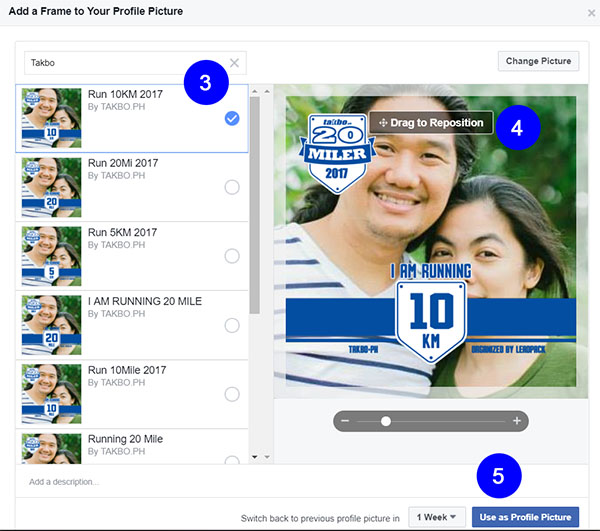Select the Run 10Mile 2017 radio button
The height and width of the screenshot is (531, 600).
(232, 394)
